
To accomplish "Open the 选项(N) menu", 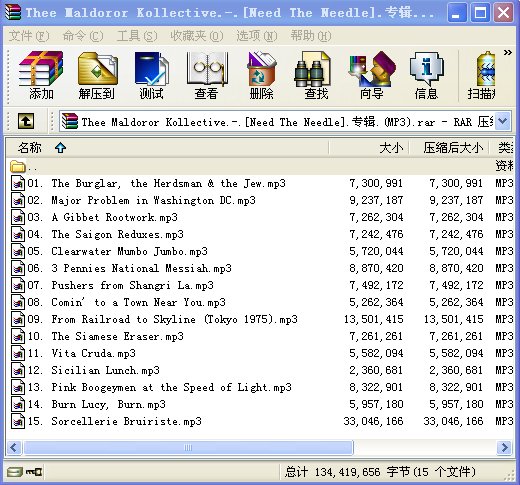I will 257,36.
